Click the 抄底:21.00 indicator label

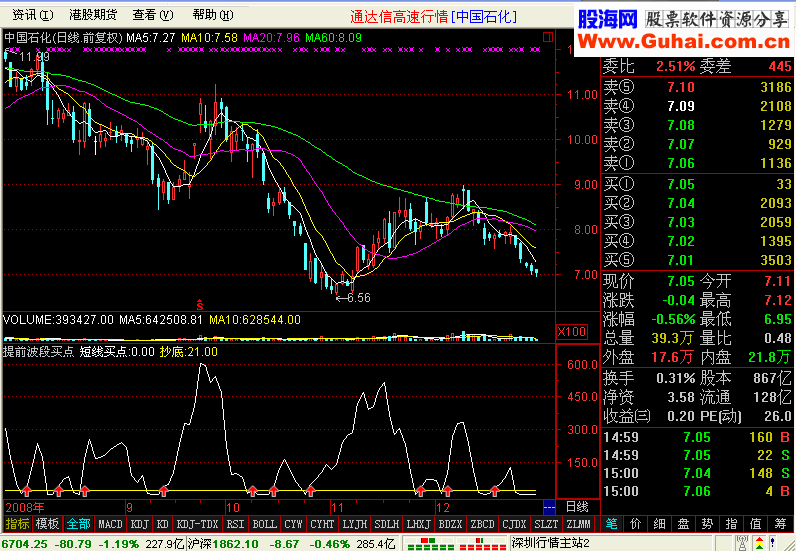click(x=188, y=351)
